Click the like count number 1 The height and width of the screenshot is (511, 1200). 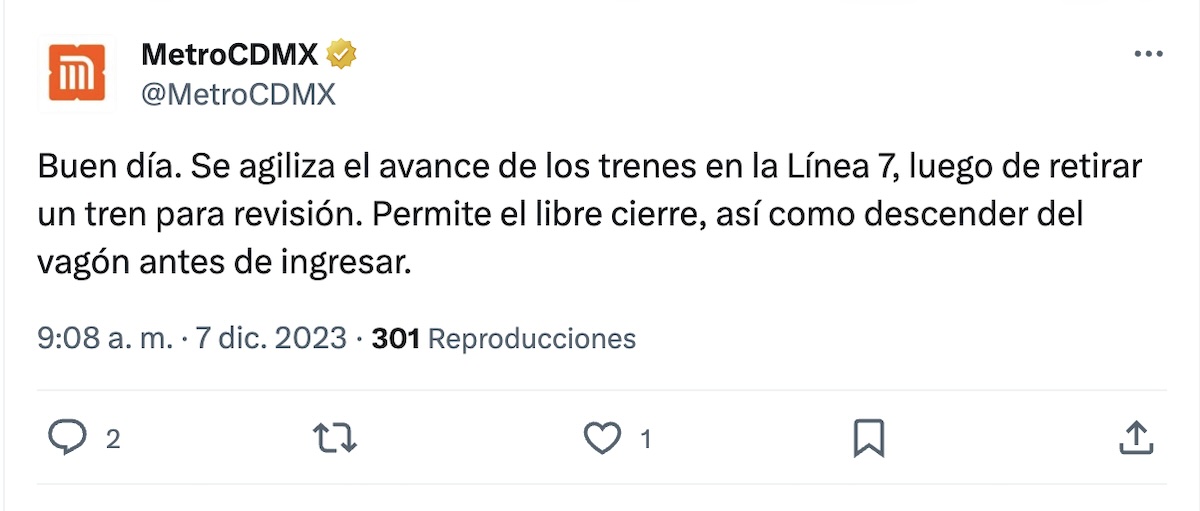click(x=646, y=439)
